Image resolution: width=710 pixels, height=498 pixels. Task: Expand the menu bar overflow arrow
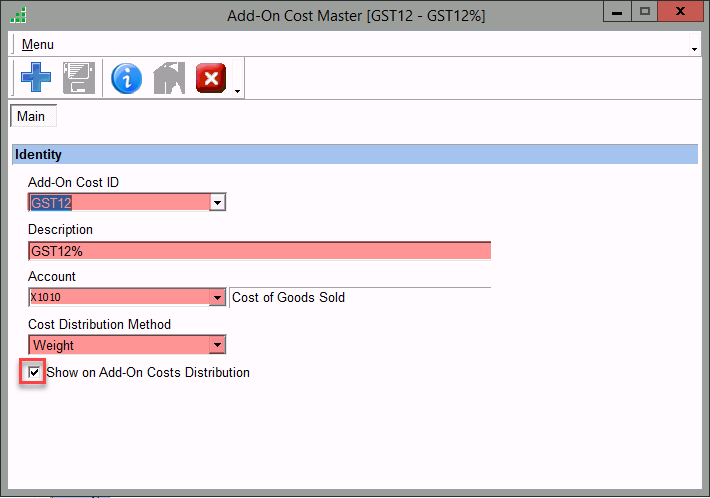[x=694, y=48]
